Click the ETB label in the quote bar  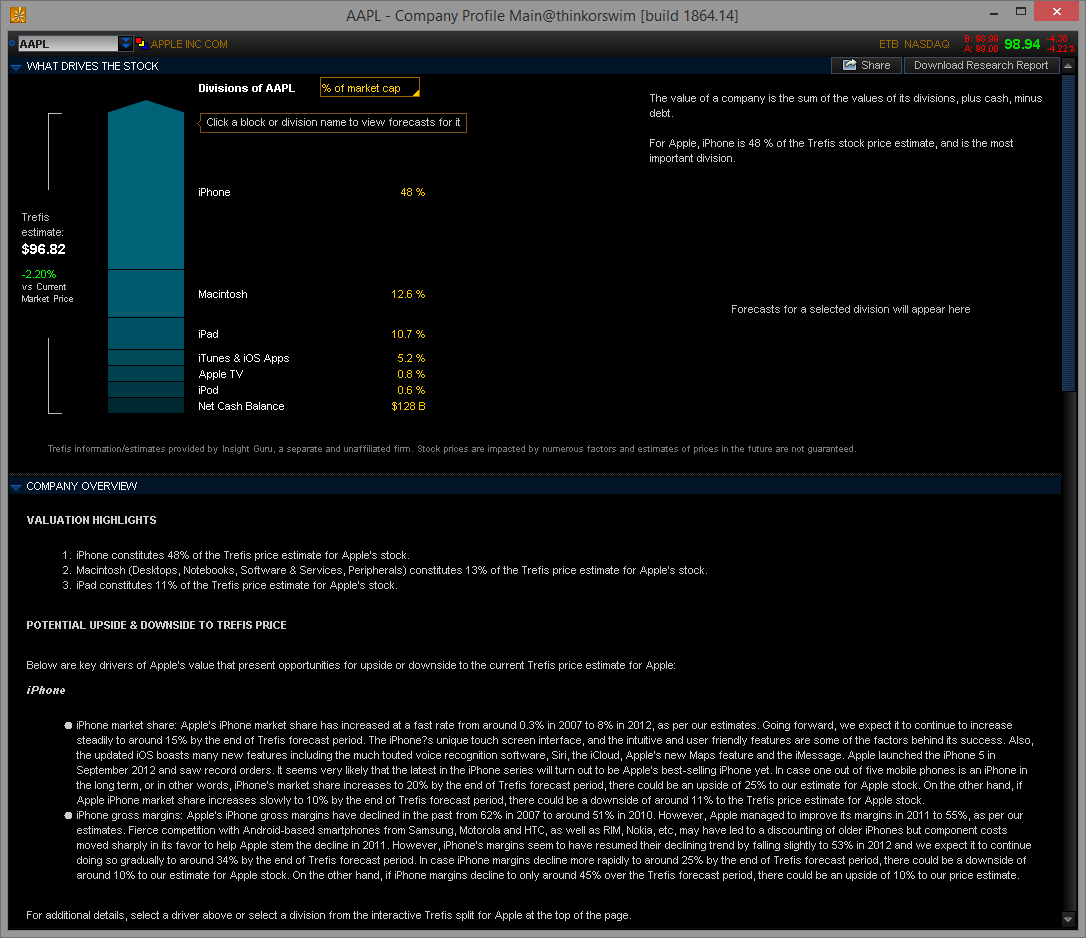tap(889, 44)
